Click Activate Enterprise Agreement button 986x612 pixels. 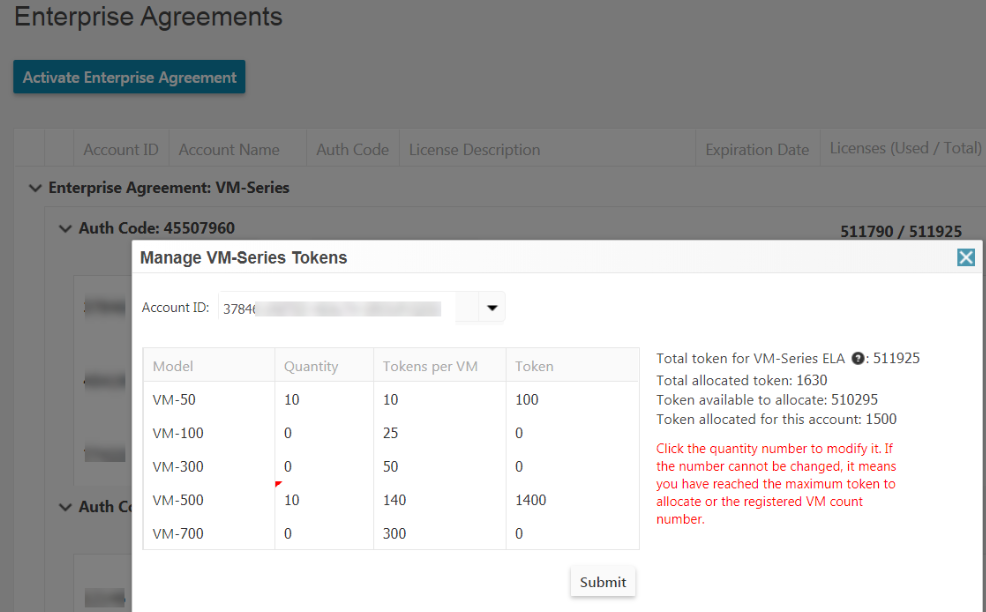click(130, 77)
